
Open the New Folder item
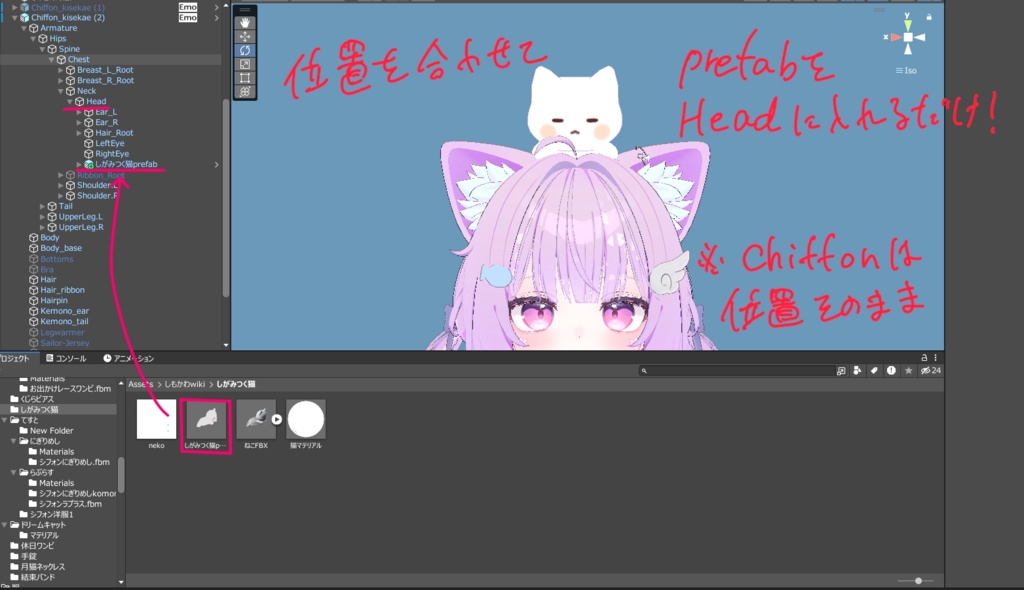(51, 431)
